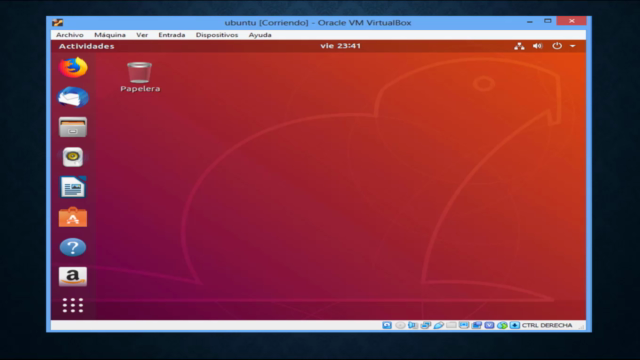Click the keyboard capture arrow icon
This screenshot has height=360, width=640.
click(515, 325)
